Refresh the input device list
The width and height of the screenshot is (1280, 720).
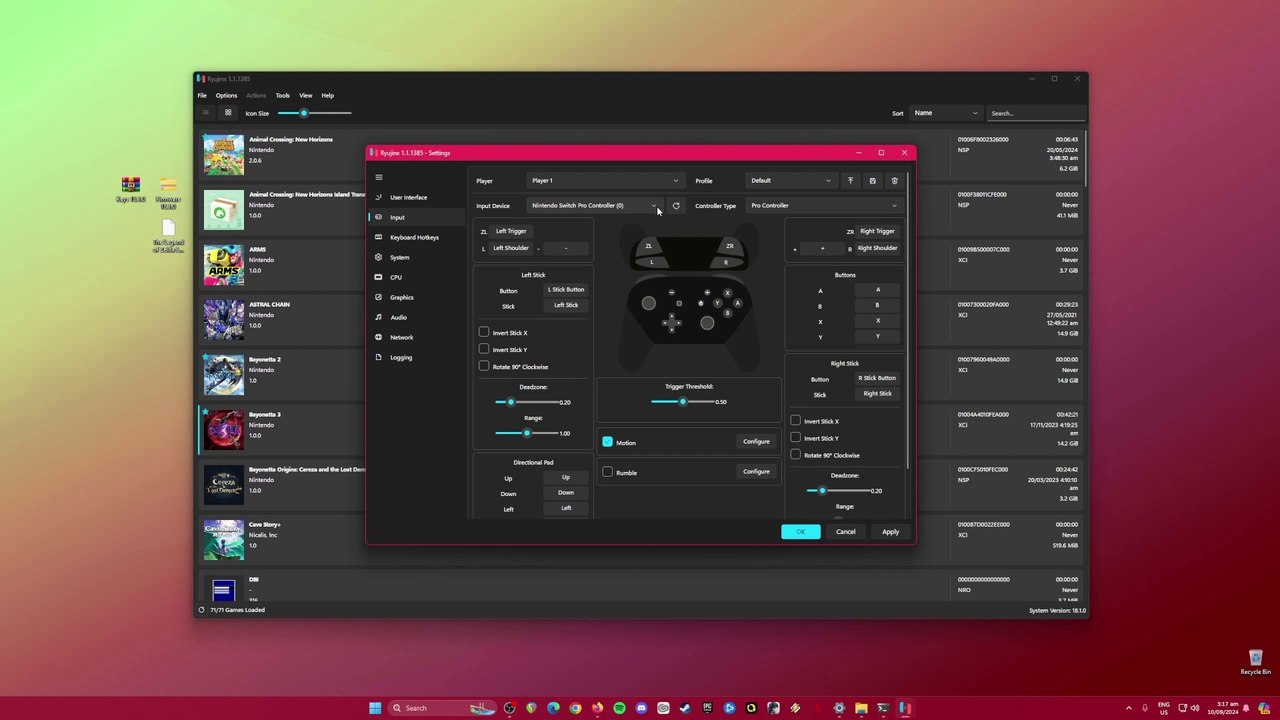(x=676, y=206)
